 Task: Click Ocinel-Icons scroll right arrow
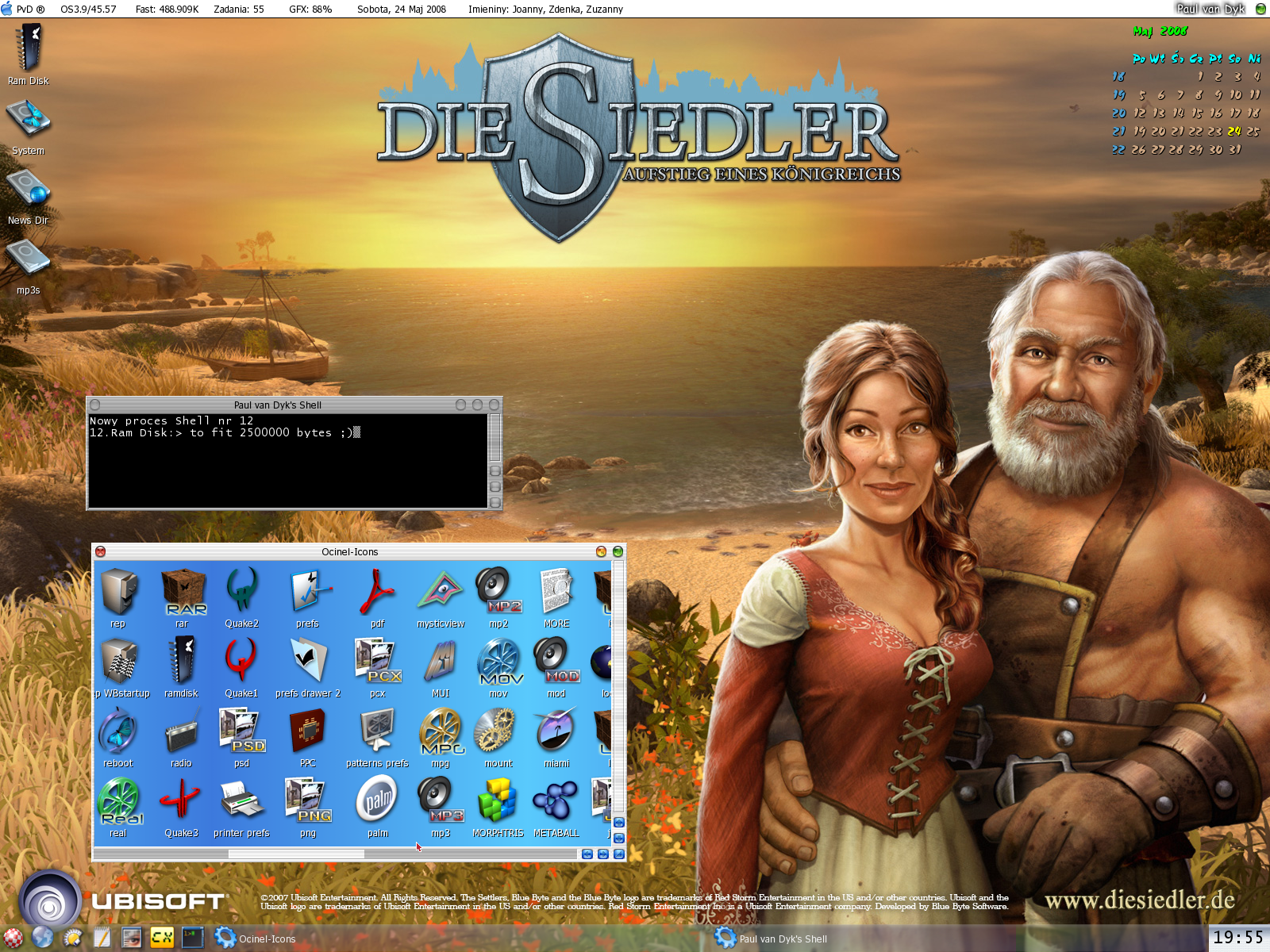[x=603, y=854]
